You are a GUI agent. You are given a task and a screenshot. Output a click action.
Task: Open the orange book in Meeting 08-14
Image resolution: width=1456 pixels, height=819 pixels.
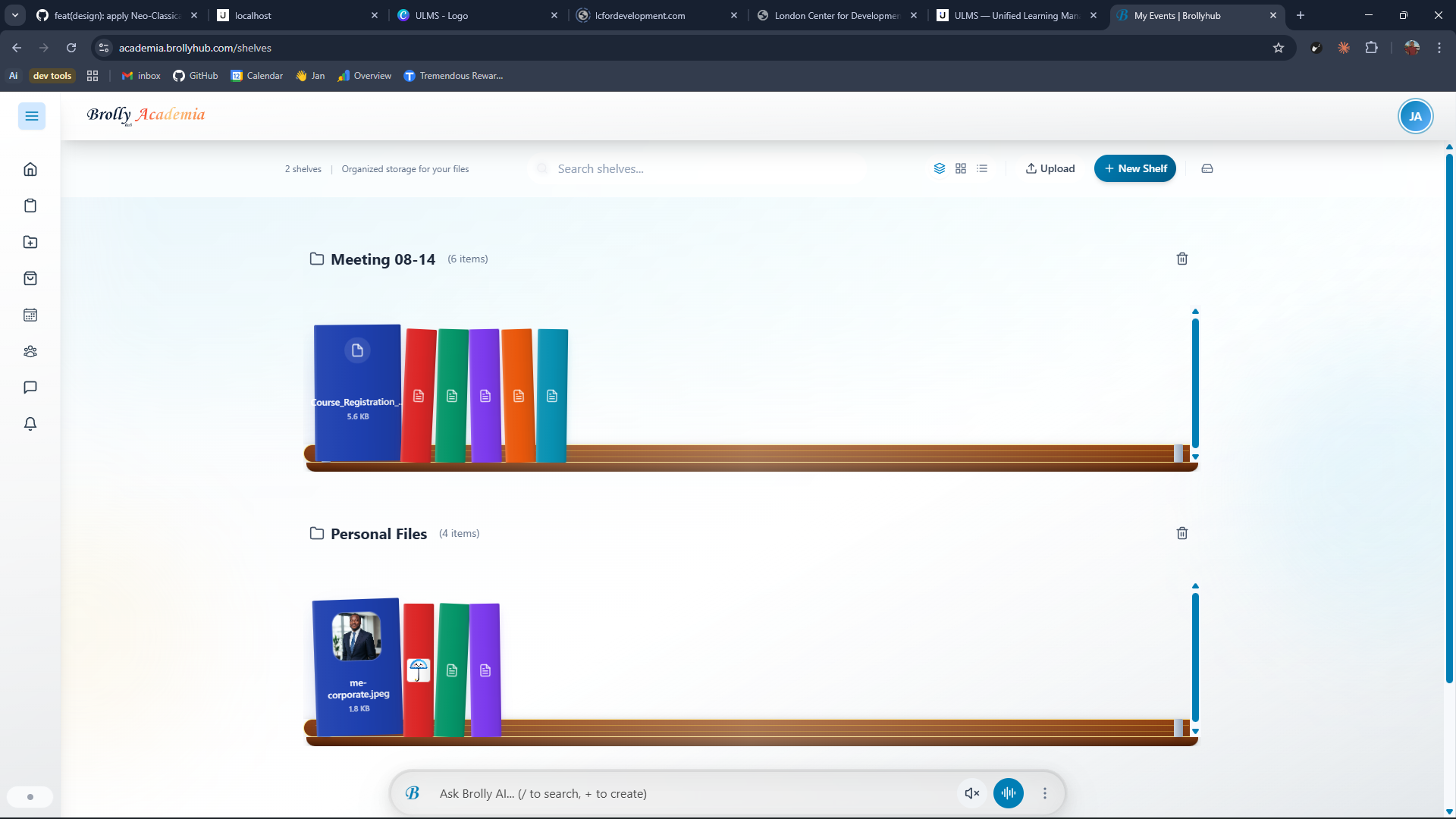coord(519,395)
